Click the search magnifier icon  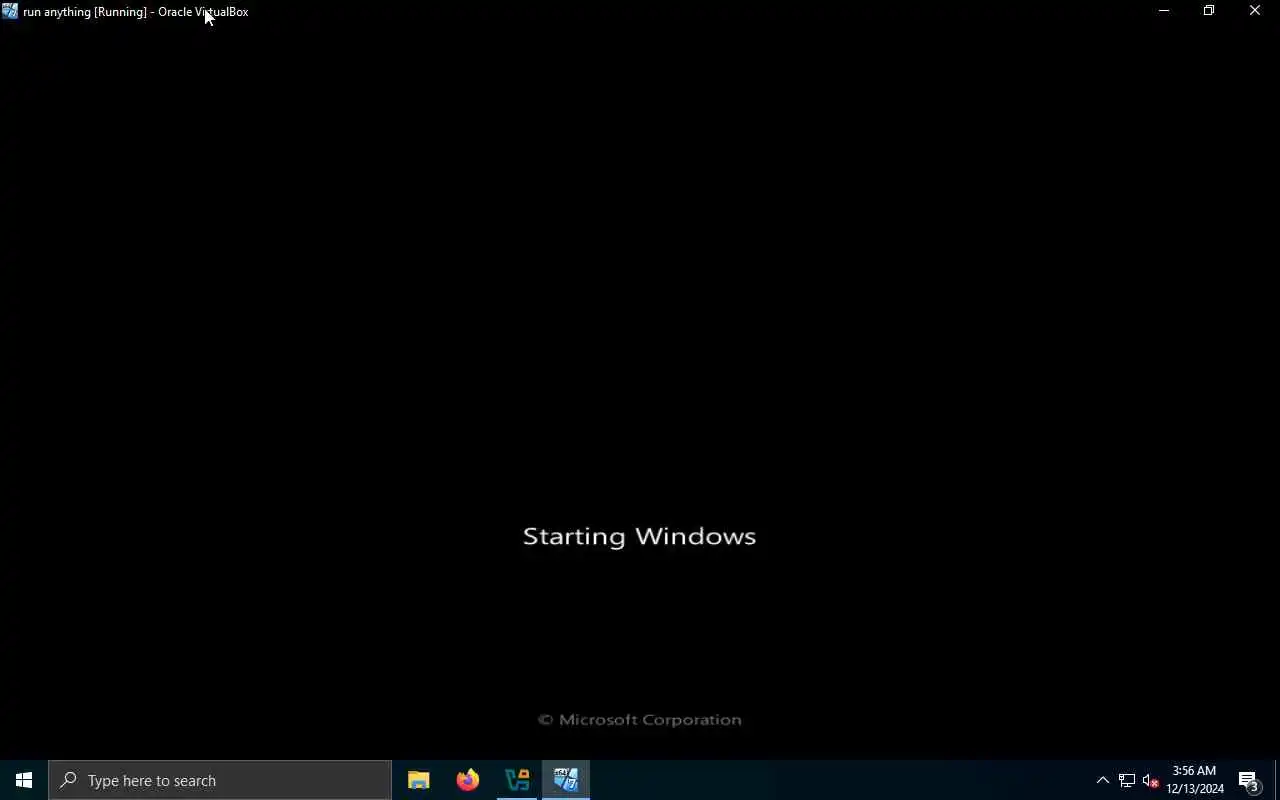(68, 780)
